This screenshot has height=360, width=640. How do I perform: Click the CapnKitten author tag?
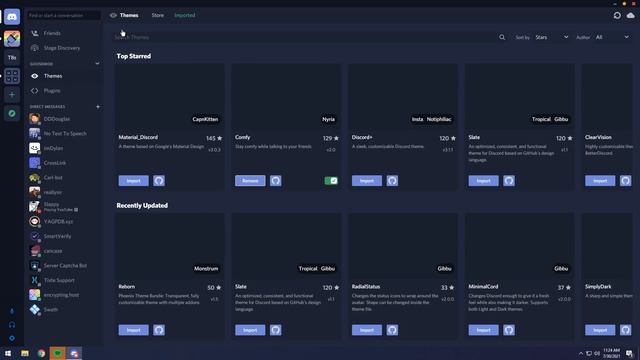click(205, 119)
